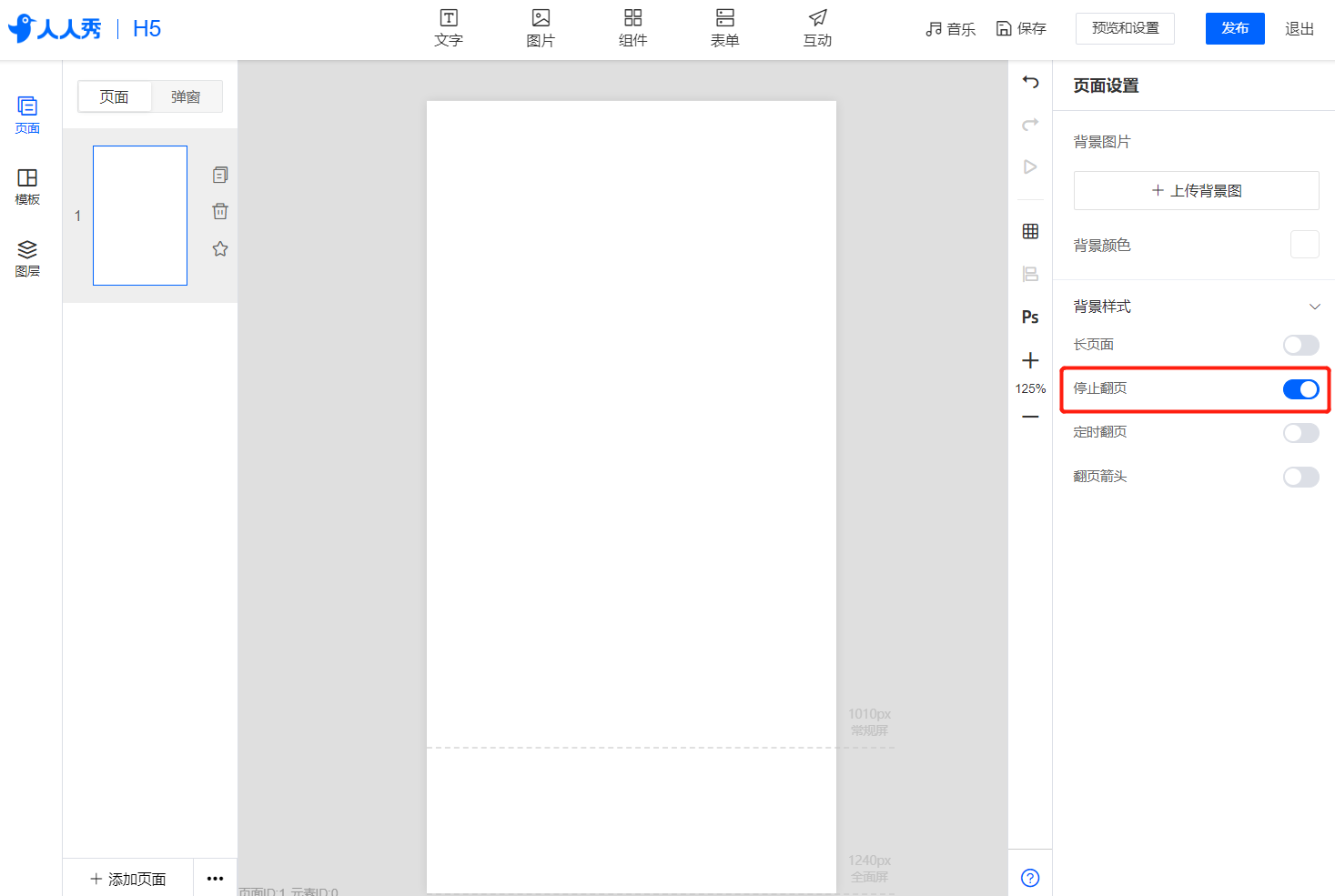The image size is (1335, 896).
Task: Switch to the 弹窗 tab
Action: [186, 96]
